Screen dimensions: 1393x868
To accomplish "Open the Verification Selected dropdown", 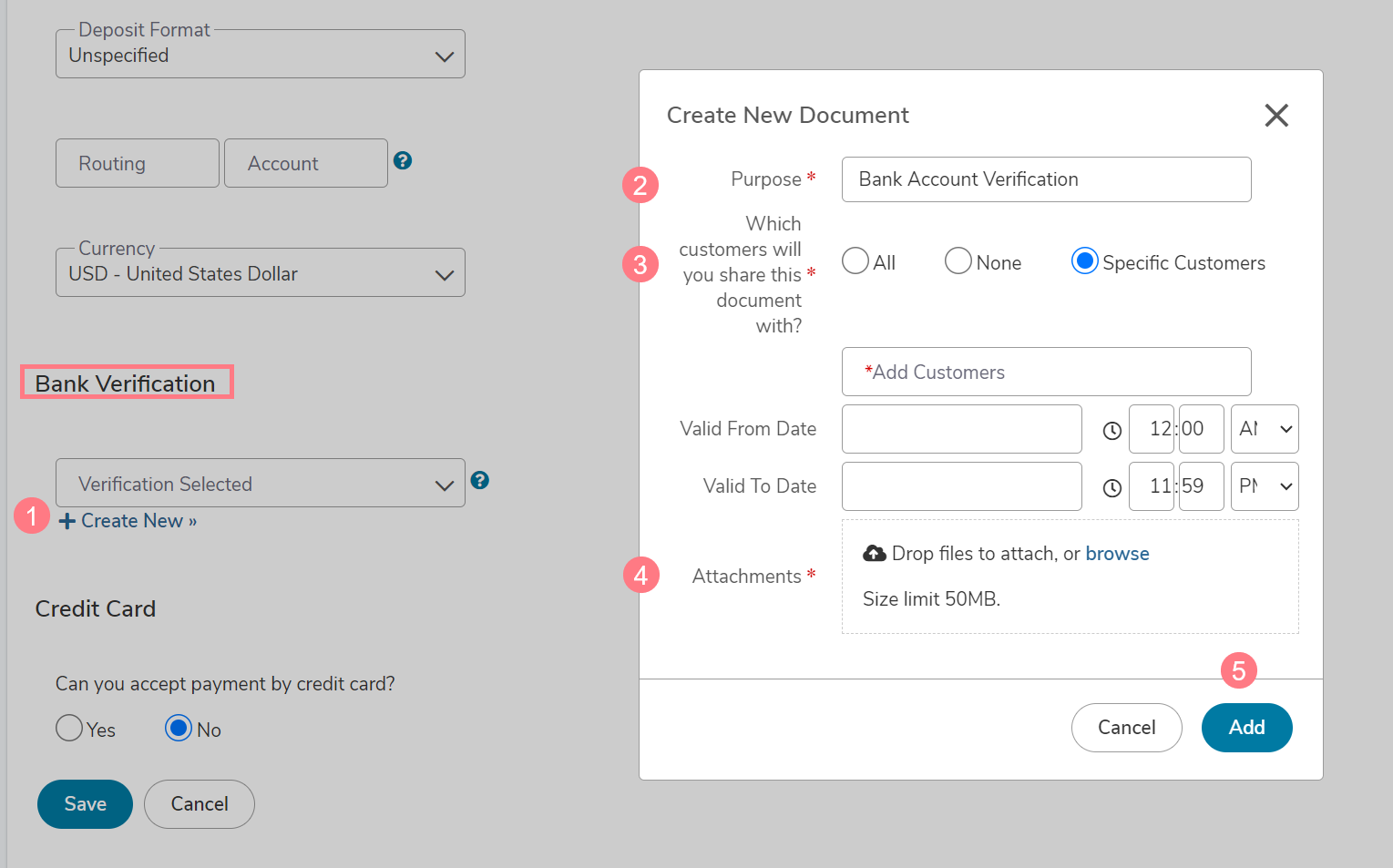I will (x=261, y=484).
